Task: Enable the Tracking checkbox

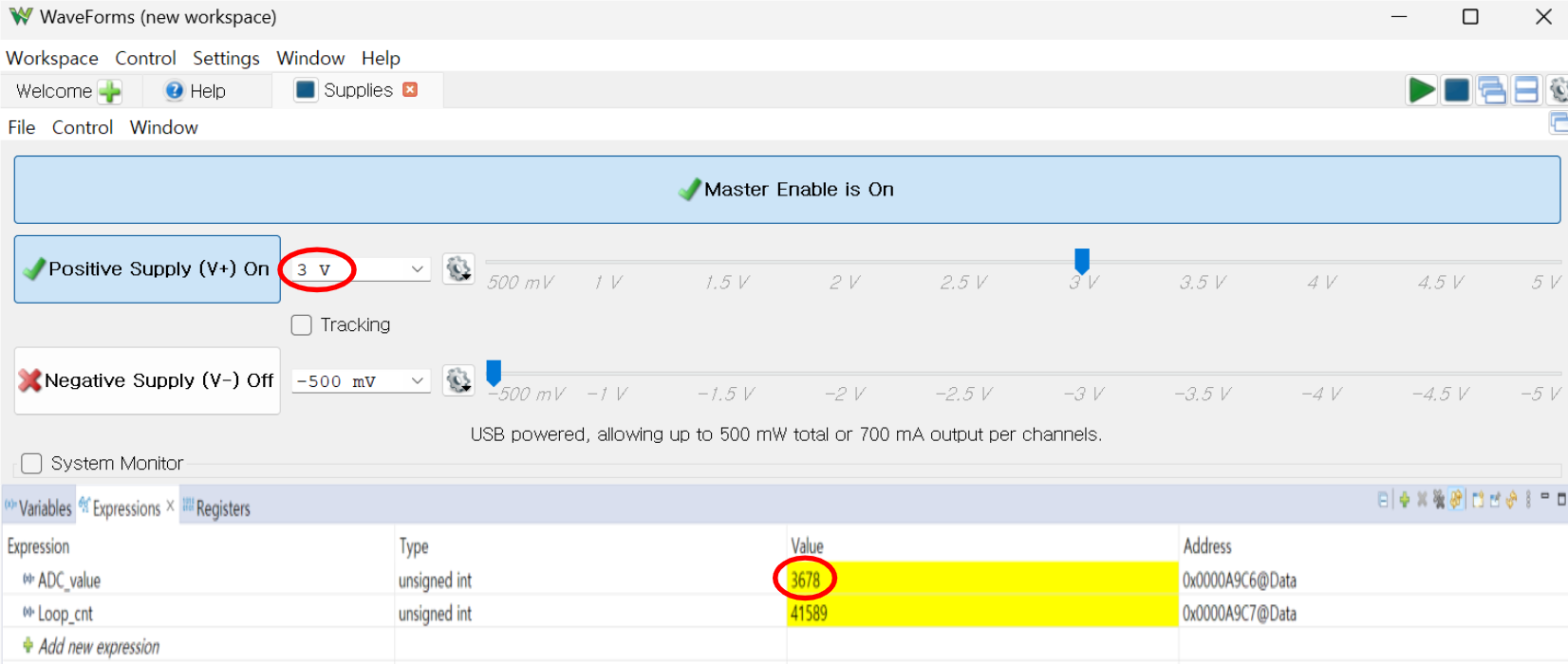Action: 302,325
